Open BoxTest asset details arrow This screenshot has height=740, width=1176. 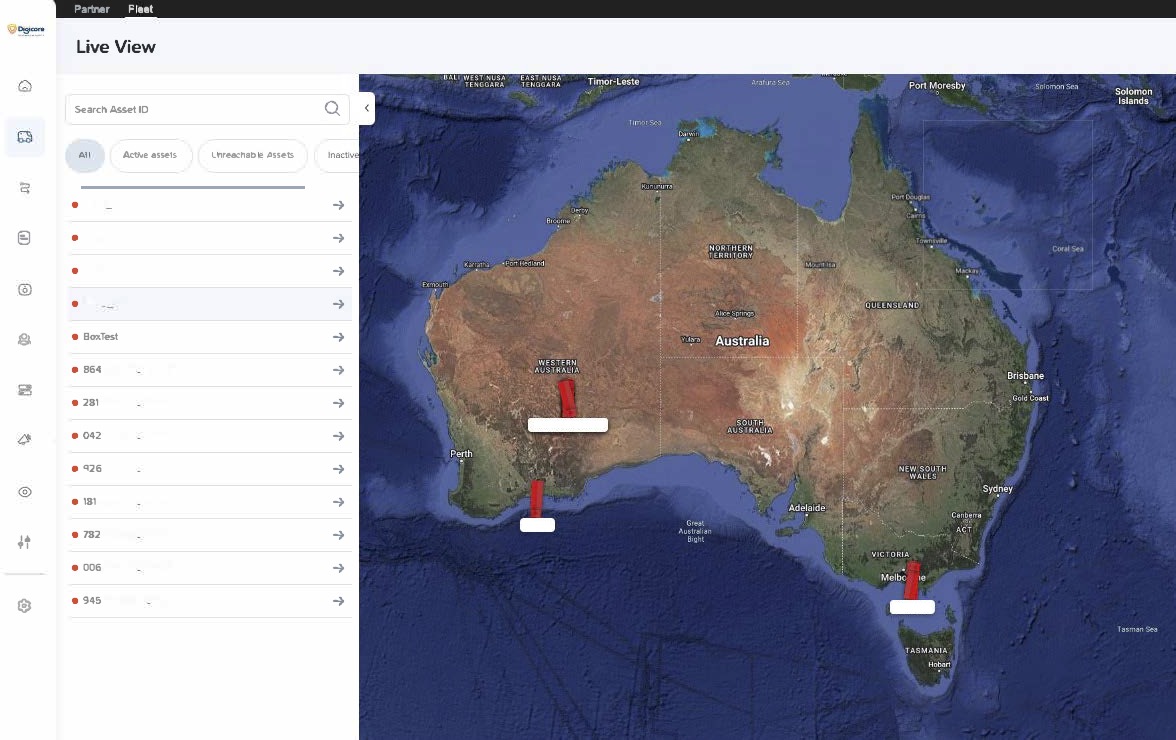[x=338, y=337]
